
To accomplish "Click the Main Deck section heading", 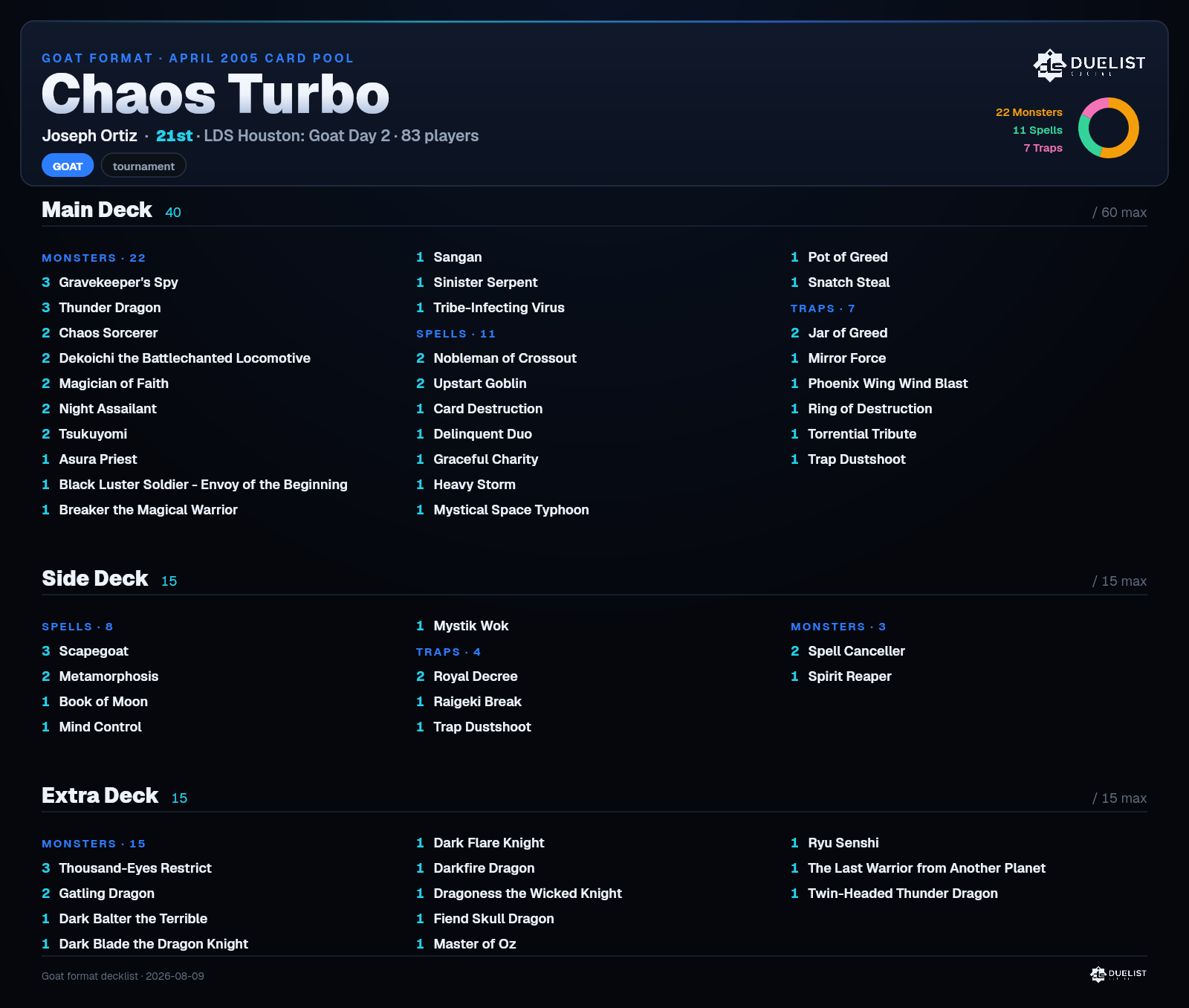I will click(97, 210).
